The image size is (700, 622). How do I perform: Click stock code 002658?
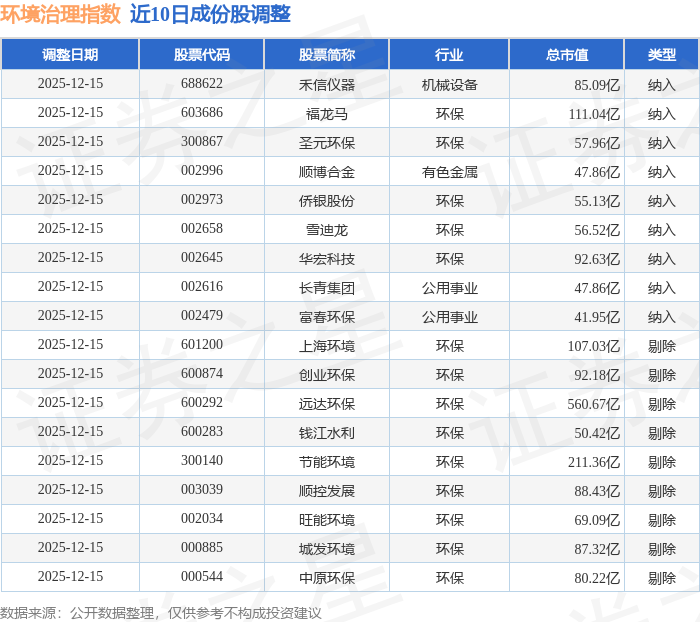click(202, 229)
